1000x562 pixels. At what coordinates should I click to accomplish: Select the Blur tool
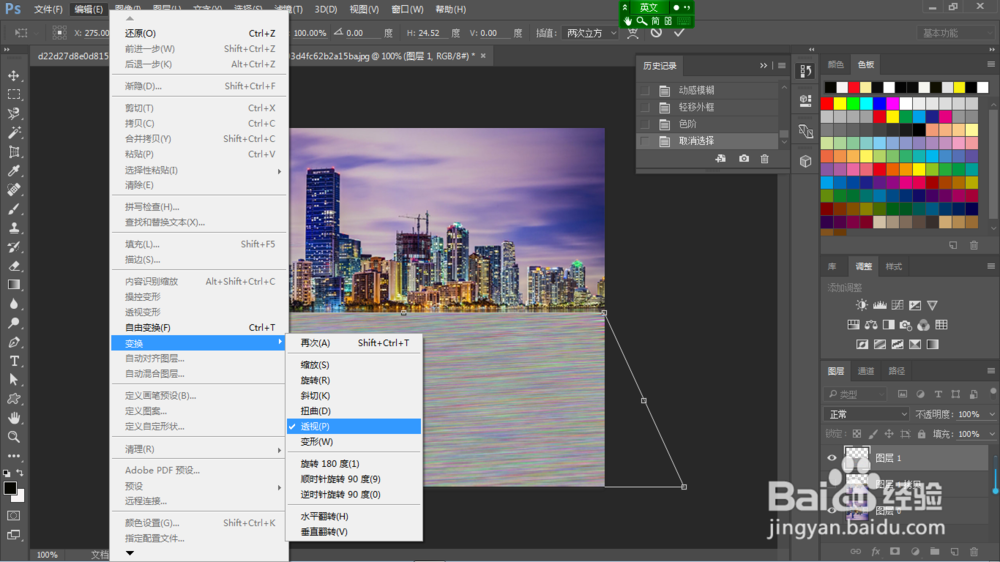click(13, 304)
